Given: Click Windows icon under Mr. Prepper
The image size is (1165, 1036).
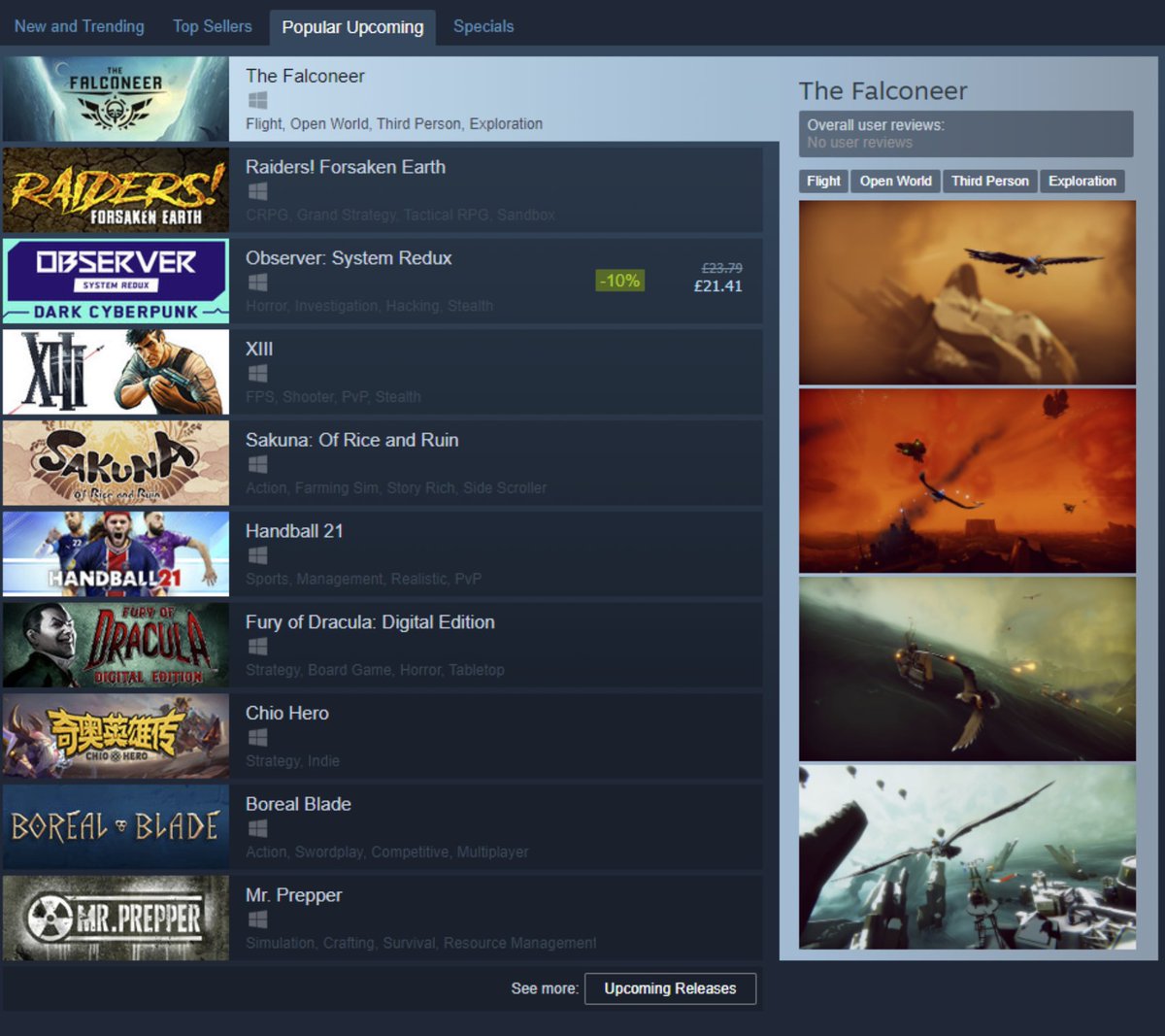Looking at the screenshot, I should (x=257, y=919).
